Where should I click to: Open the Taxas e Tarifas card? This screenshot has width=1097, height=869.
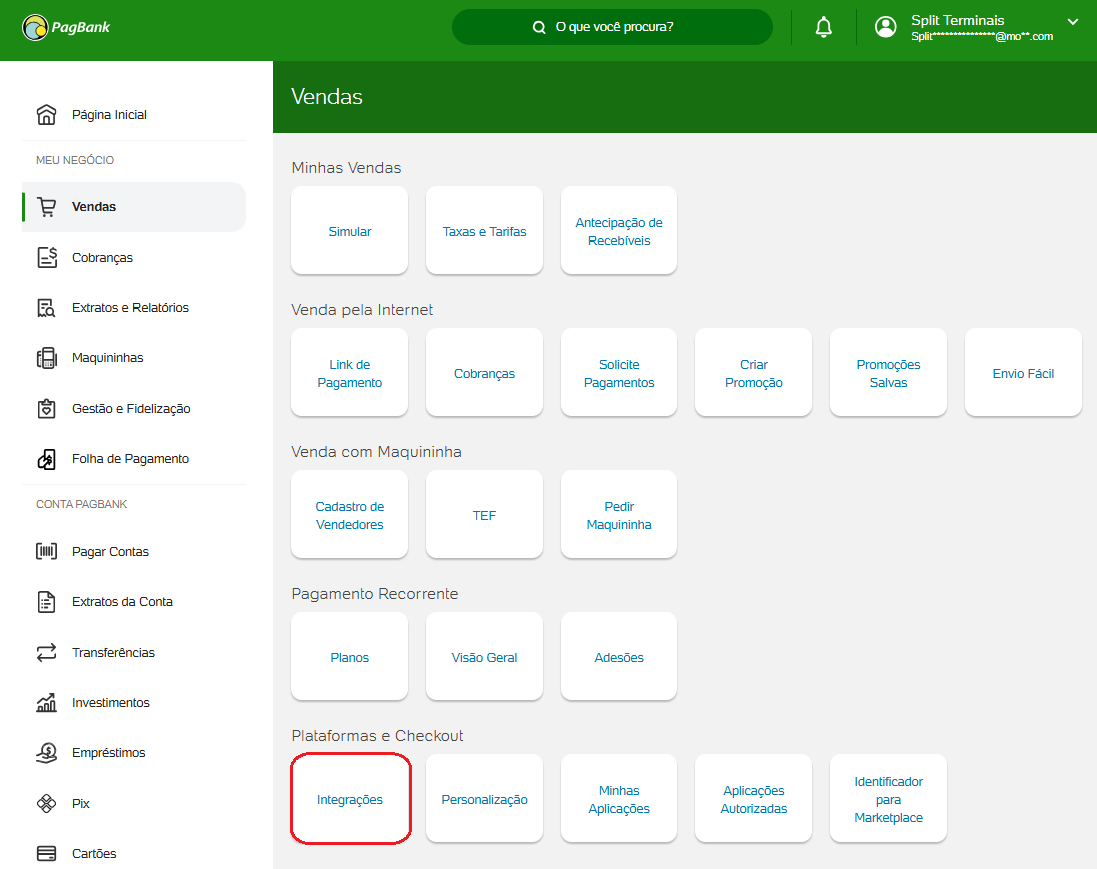[484, 231]
